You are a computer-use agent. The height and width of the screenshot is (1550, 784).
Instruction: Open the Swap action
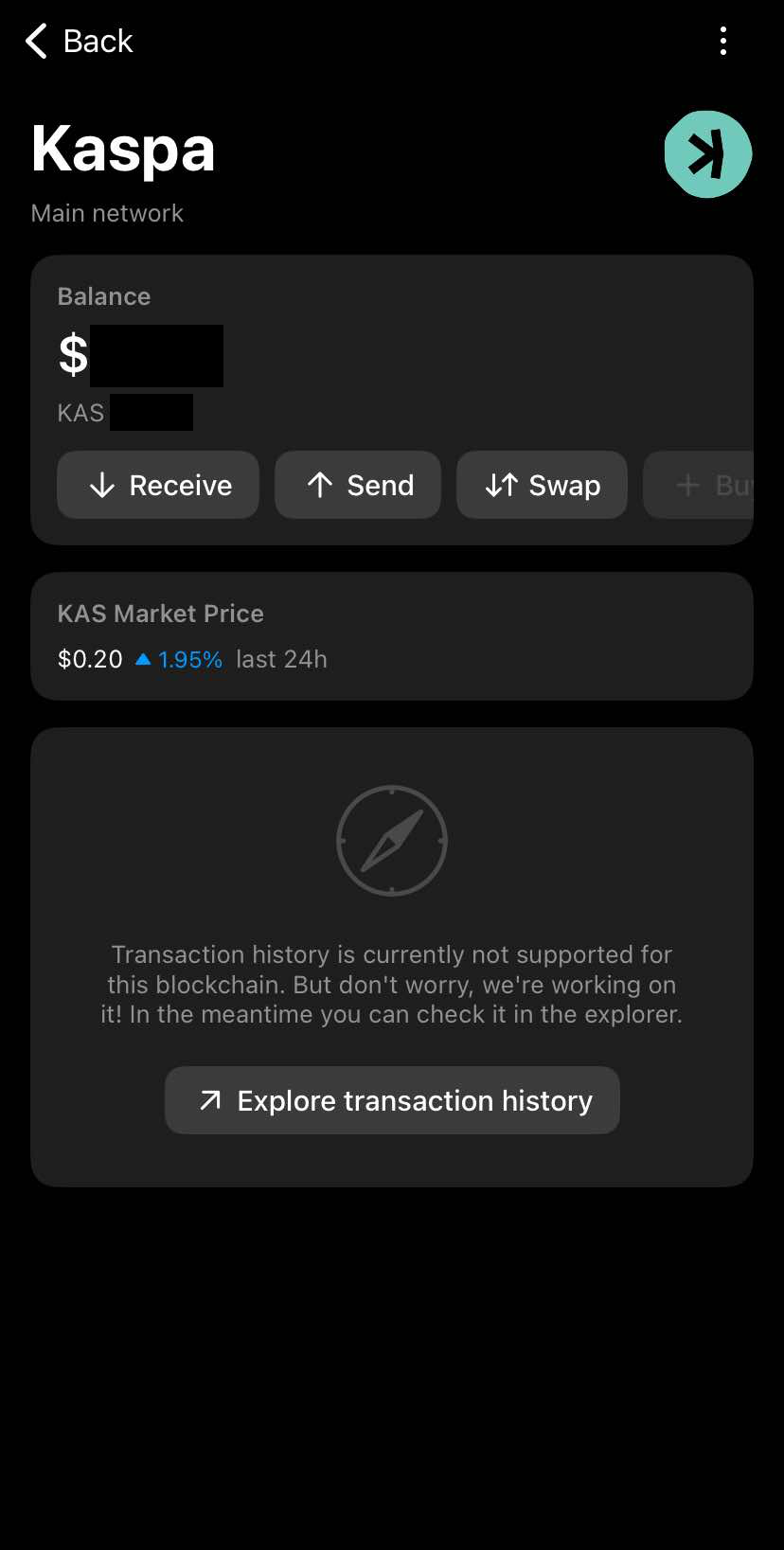(x=542, y=485)
